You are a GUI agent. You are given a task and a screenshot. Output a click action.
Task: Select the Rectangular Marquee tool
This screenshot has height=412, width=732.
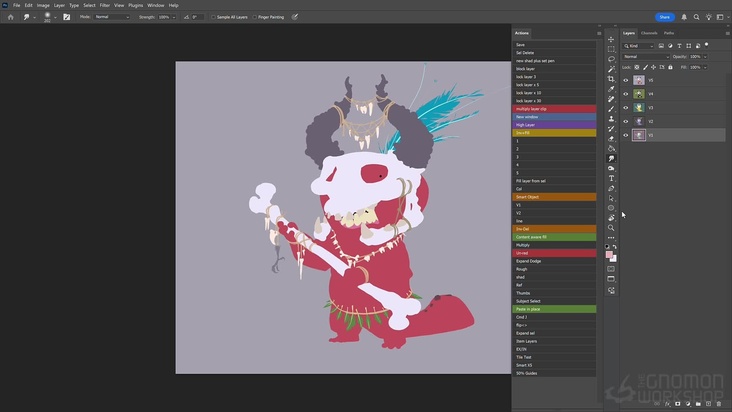point(611,49)
